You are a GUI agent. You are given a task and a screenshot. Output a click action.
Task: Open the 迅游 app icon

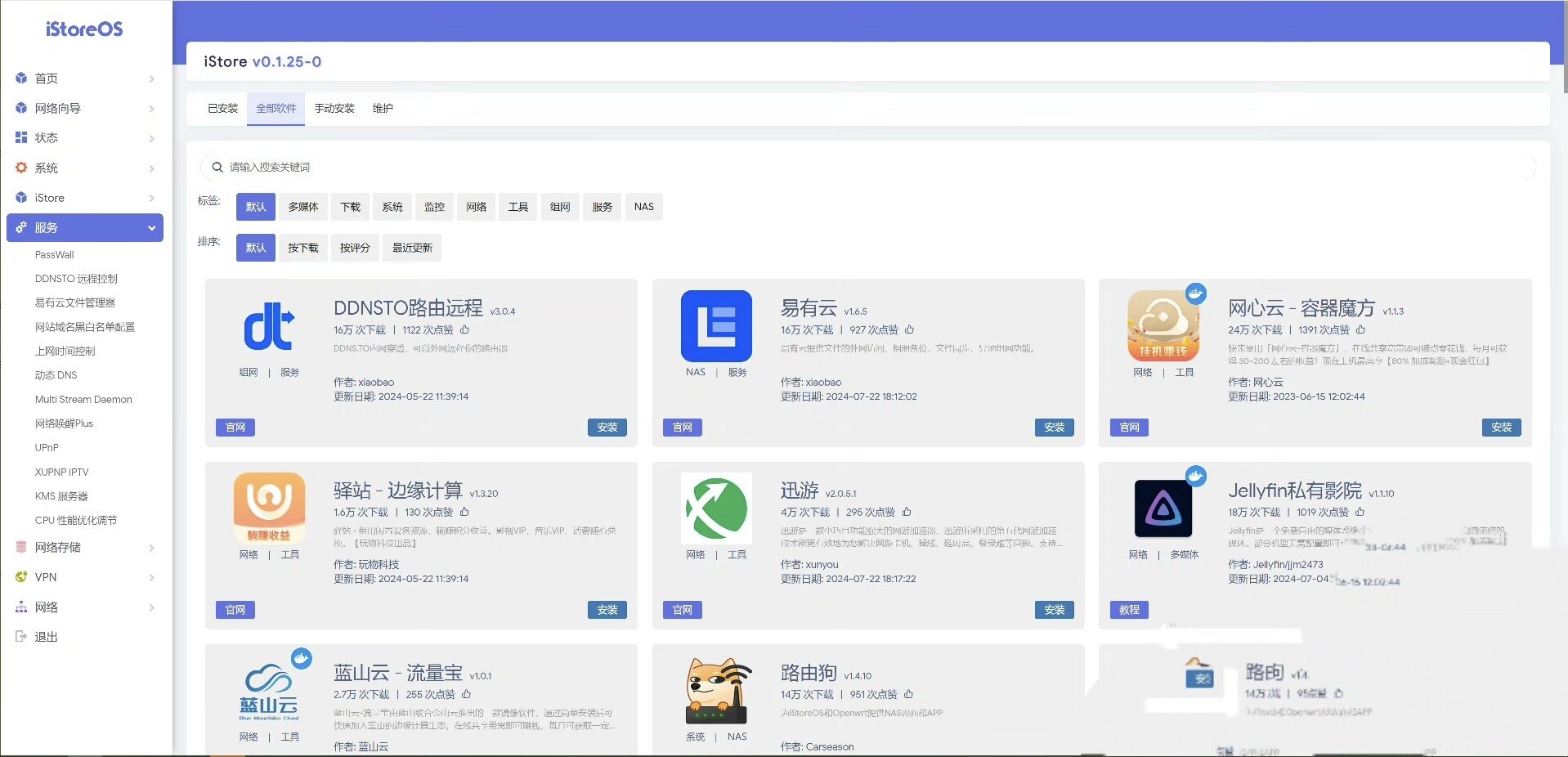(x=716, y=508)
